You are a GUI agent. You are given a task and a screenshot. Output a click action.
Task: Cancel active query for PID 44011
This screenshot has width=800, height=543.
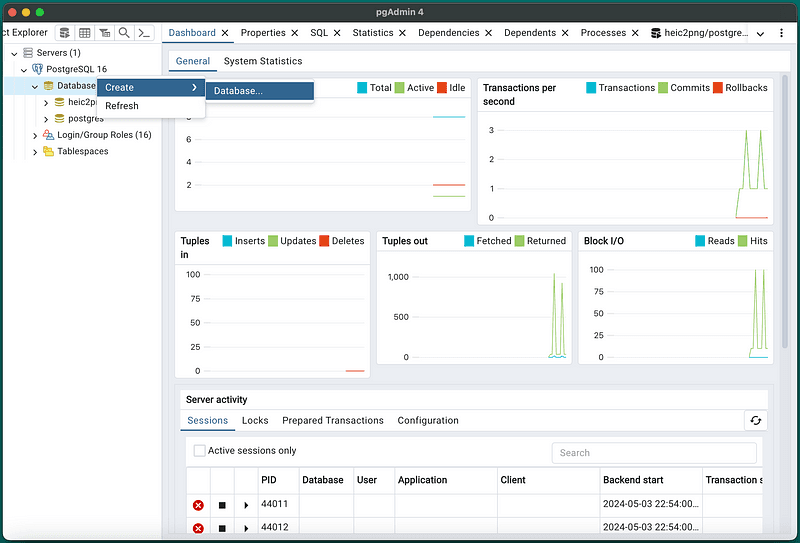tap(222, 505)
